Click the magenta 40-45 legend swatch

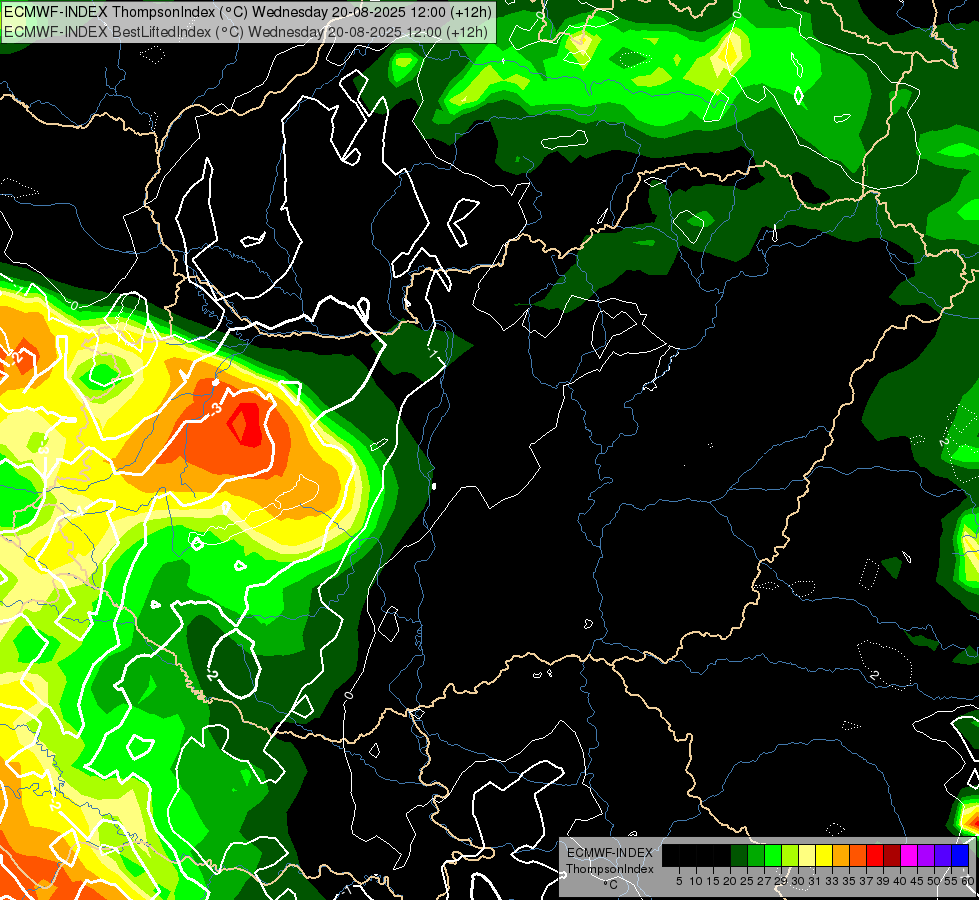pyautogui.click(x=909, y=855)
